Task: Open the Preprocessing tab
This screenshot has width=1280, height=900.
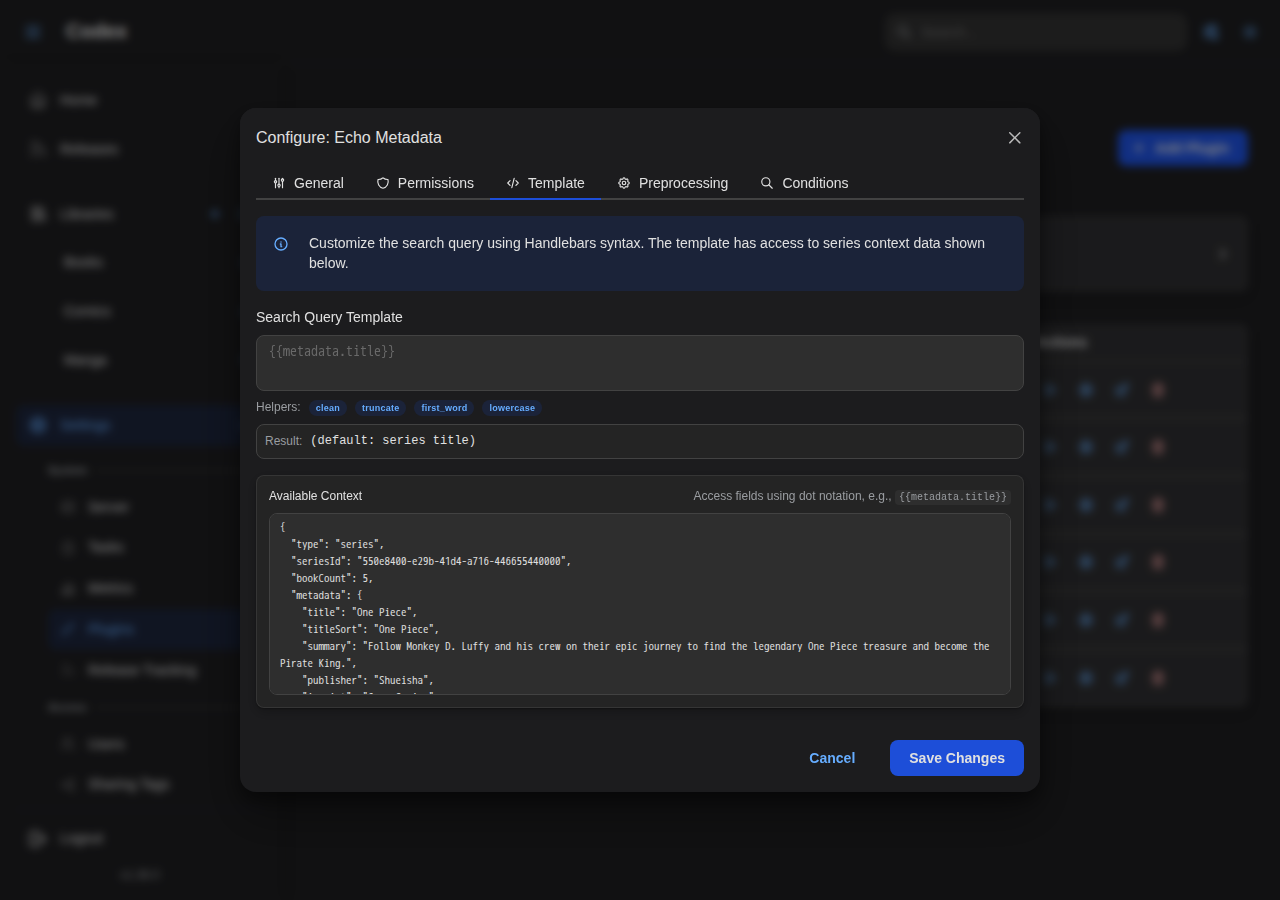Action: click(672, 183)
